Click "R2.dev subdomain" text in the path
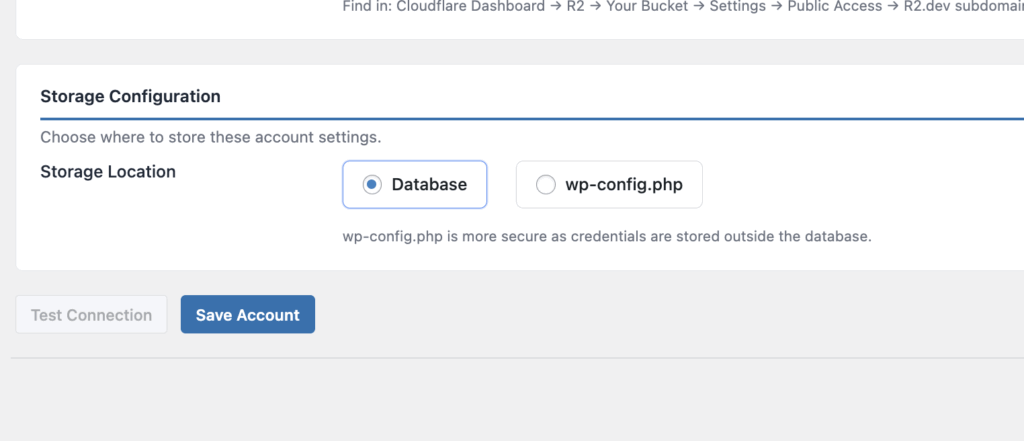 click(961, 5)
